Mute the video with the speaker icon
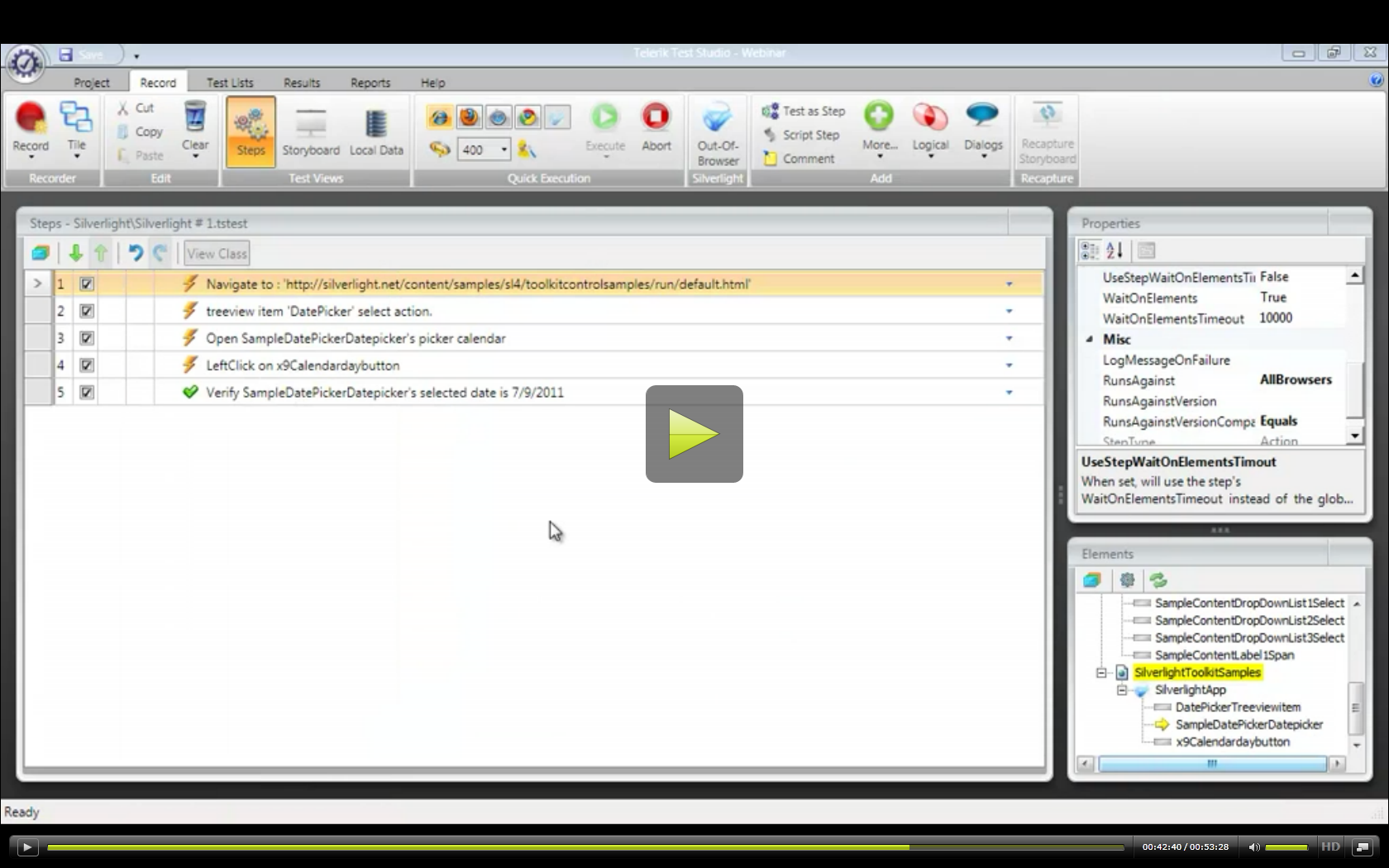1389x868 pixels. coord(1253,847)
